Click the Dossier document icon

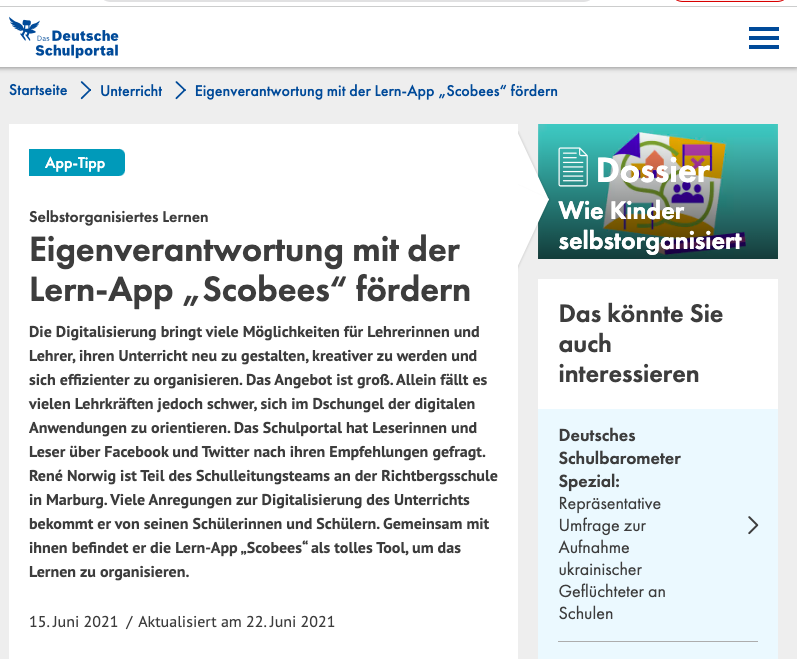click(573, 167)
